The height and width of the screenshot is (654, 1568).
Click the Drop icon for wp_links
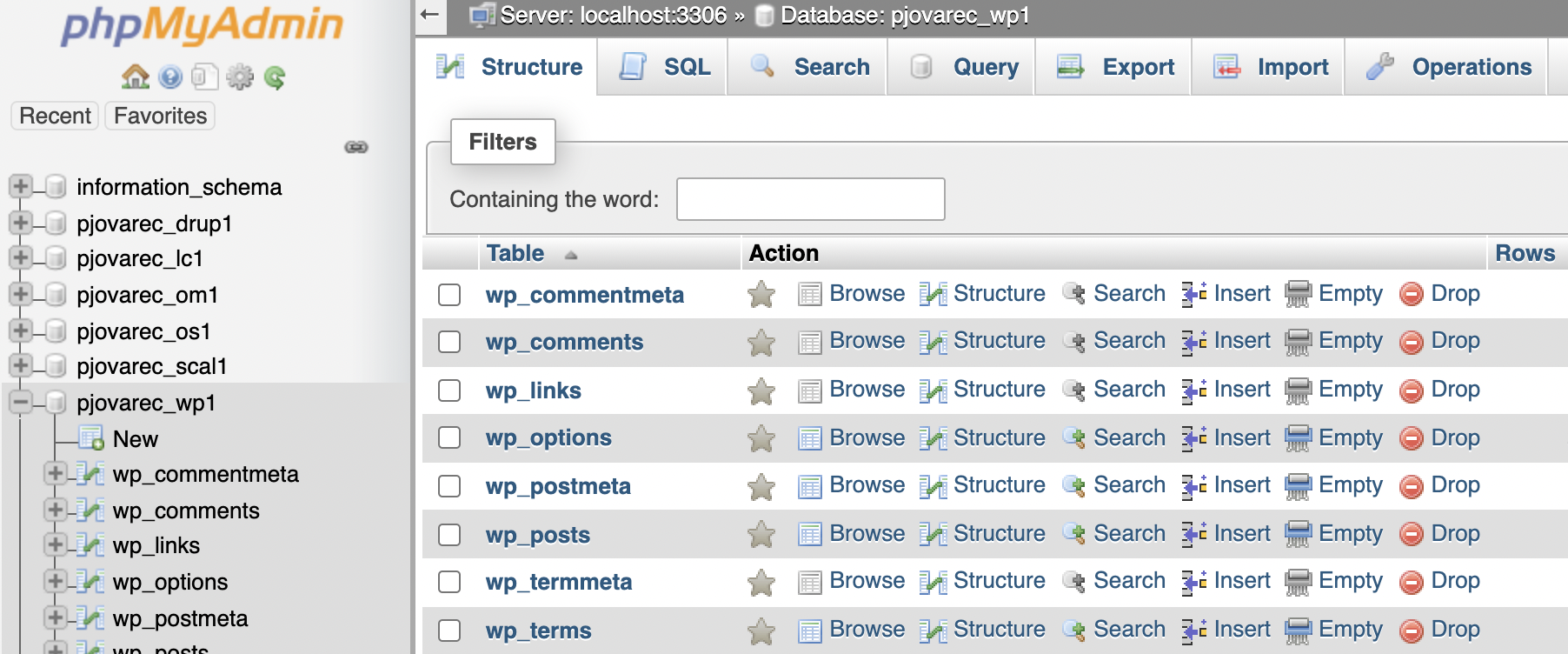coord(1411,390)
